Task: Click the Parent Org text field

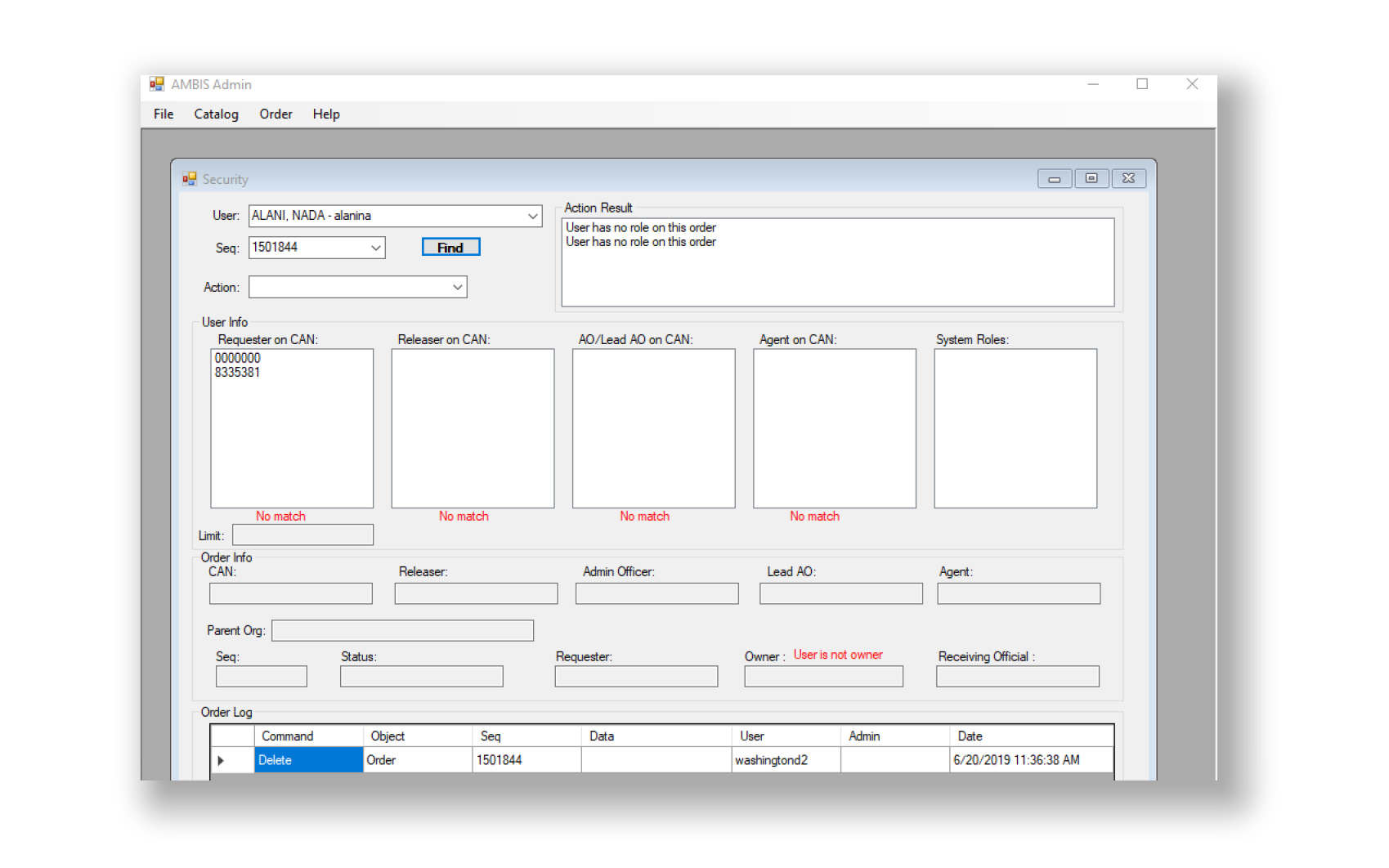Action: [402, 631]
